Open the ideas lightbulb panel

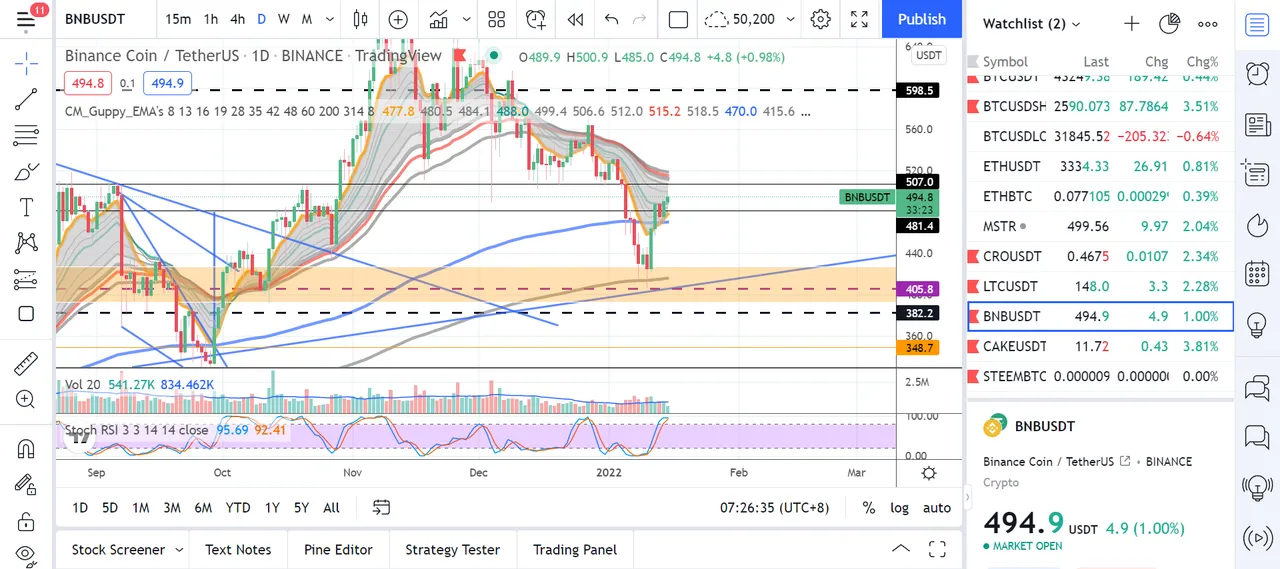(1257, 324)
